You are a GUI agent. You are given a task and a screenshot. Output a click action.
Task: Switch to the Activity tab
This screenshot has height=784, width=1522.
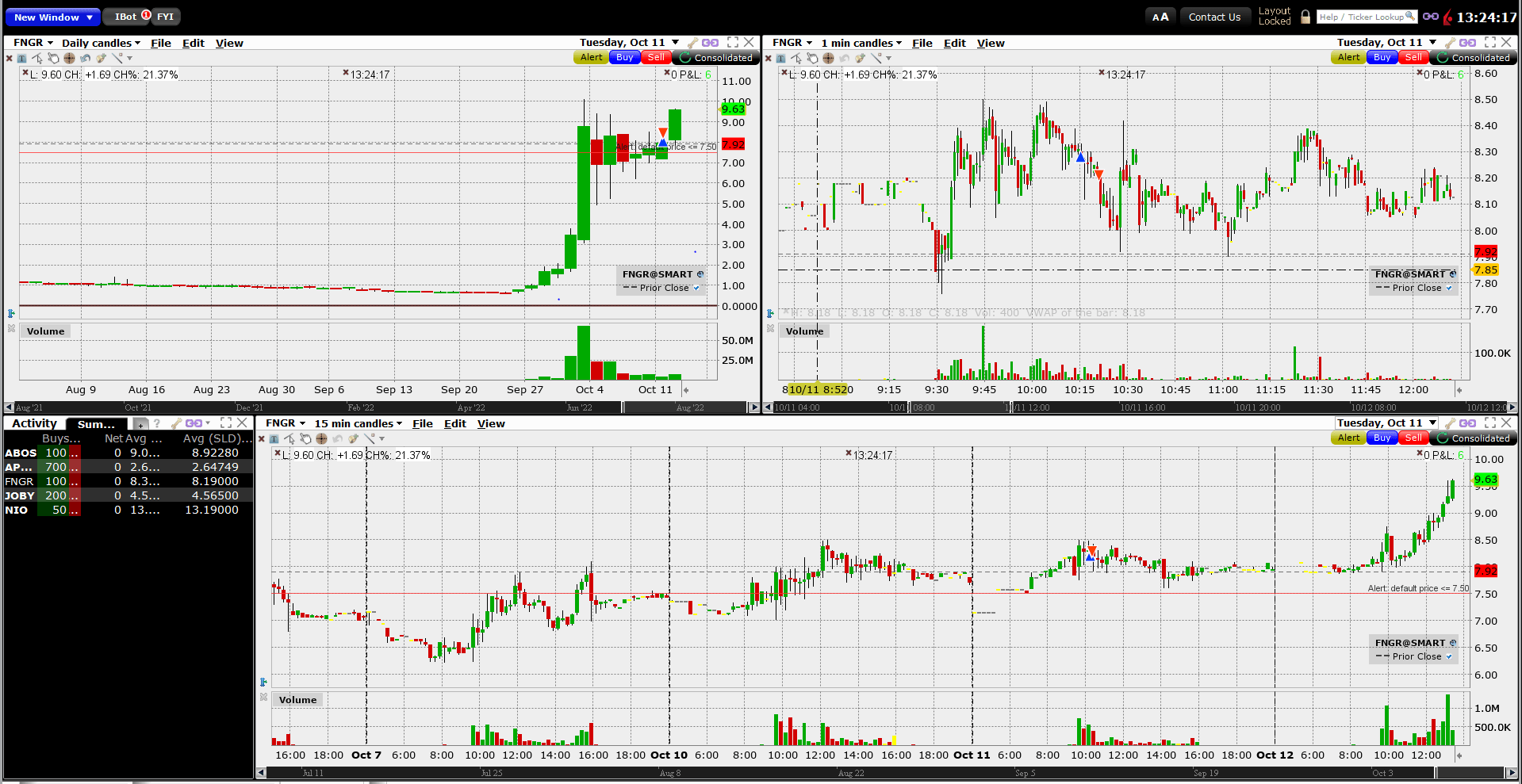click(34, 423)
